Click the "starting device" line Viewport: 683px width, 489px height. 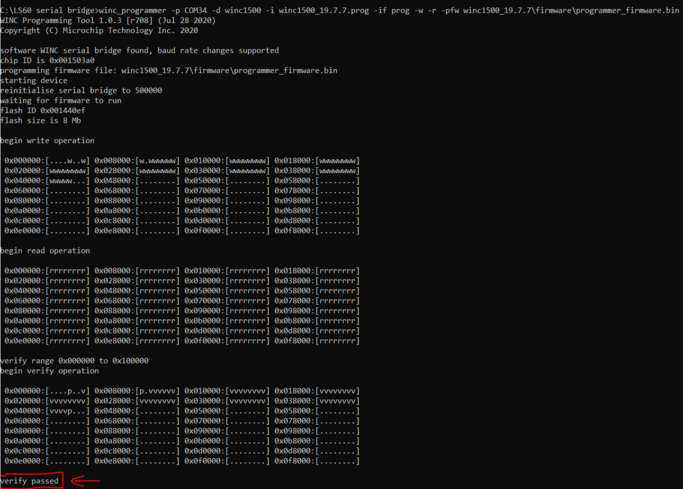pyautogui.click(x=33, y=80)
